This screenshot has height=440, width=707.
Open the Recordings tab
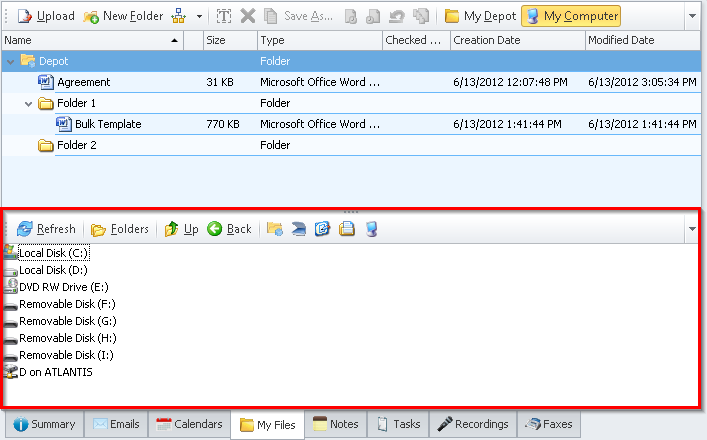(x=473, y=424)
